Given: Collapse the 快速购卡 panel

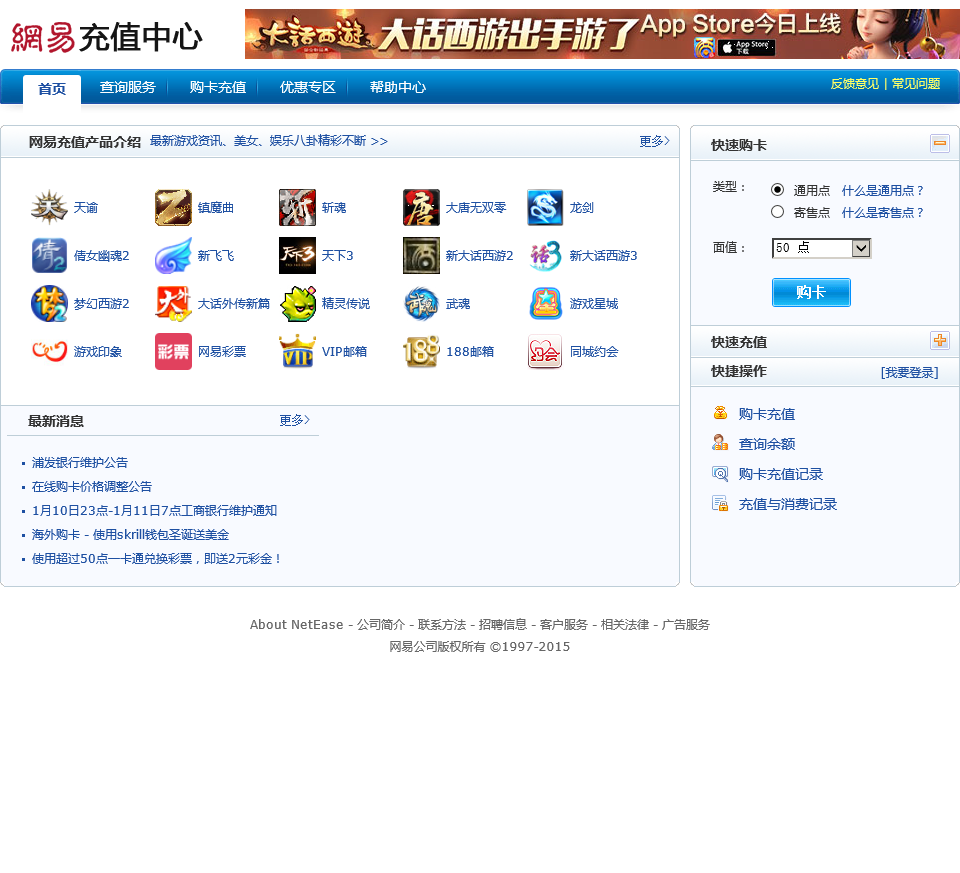Looking at the screenshot, I should 940,143.
